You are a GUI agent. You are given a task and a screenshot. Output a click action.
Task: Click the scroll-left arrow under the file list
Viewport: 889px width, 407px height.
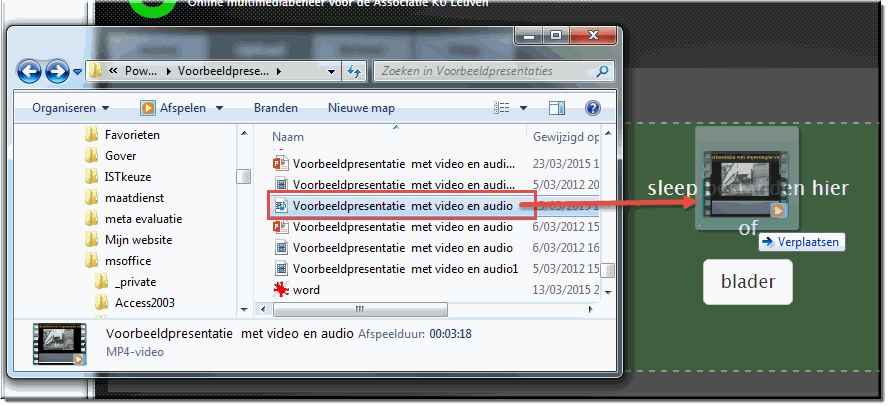pos(263,310)
